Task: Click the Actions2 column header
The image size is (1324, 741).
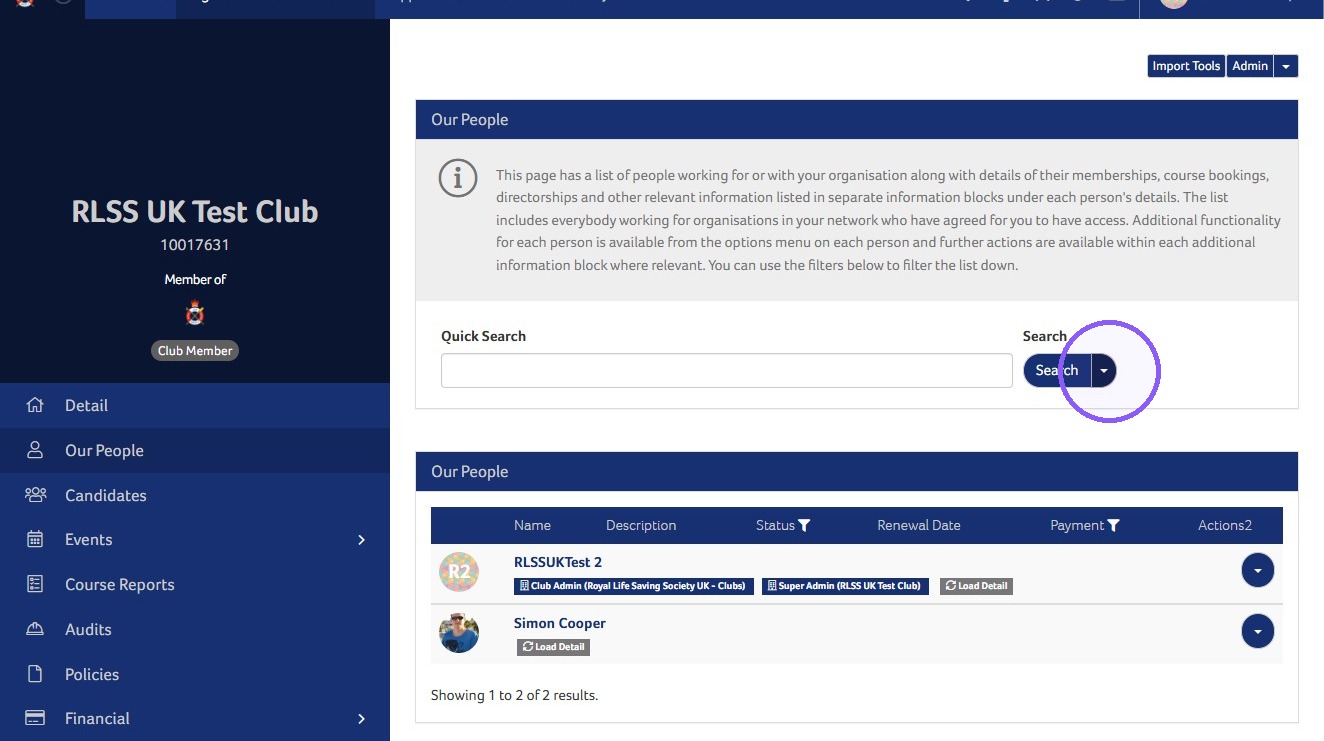Action: click(x=1225, y=525)
